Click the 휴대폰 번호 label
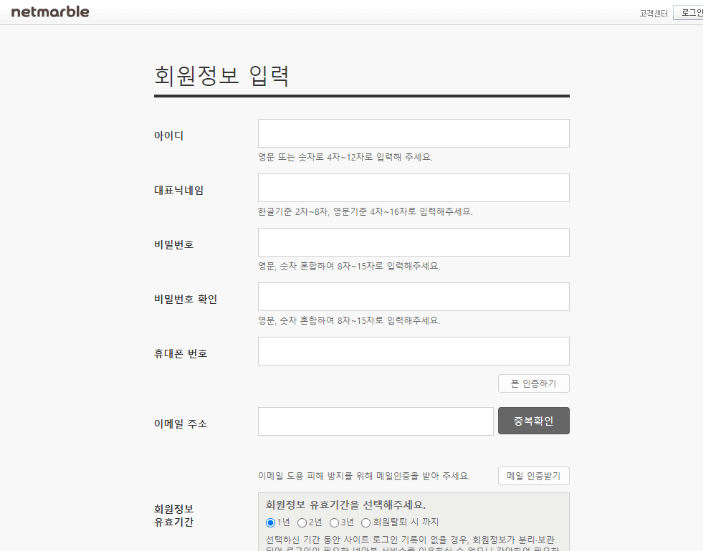This screenshot has height=551, width=703. (181, 354)
